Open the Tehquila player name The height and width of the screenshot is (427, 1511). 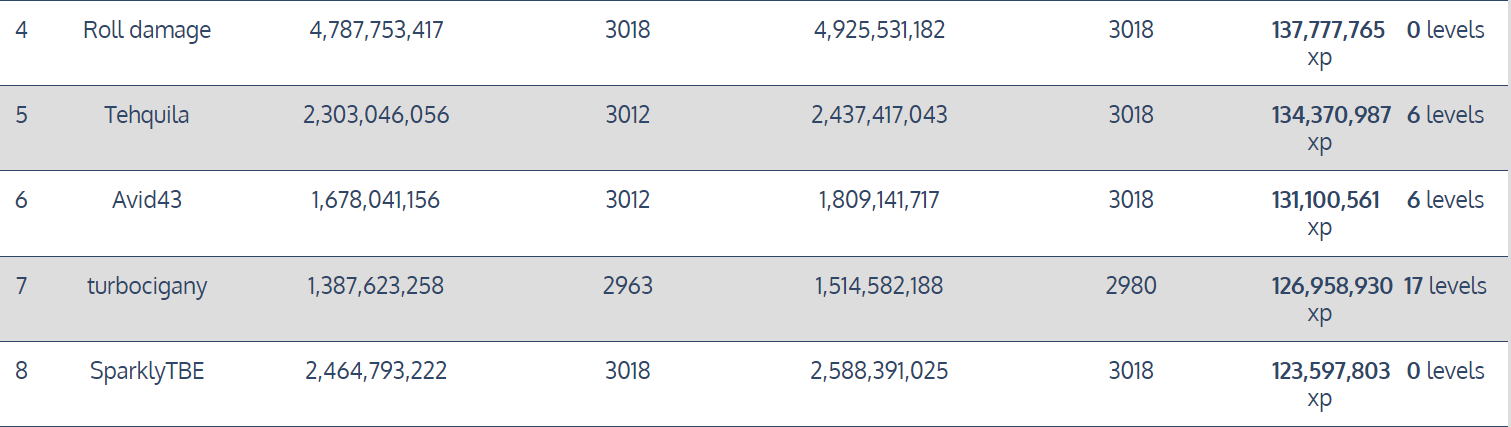[147, 115]
